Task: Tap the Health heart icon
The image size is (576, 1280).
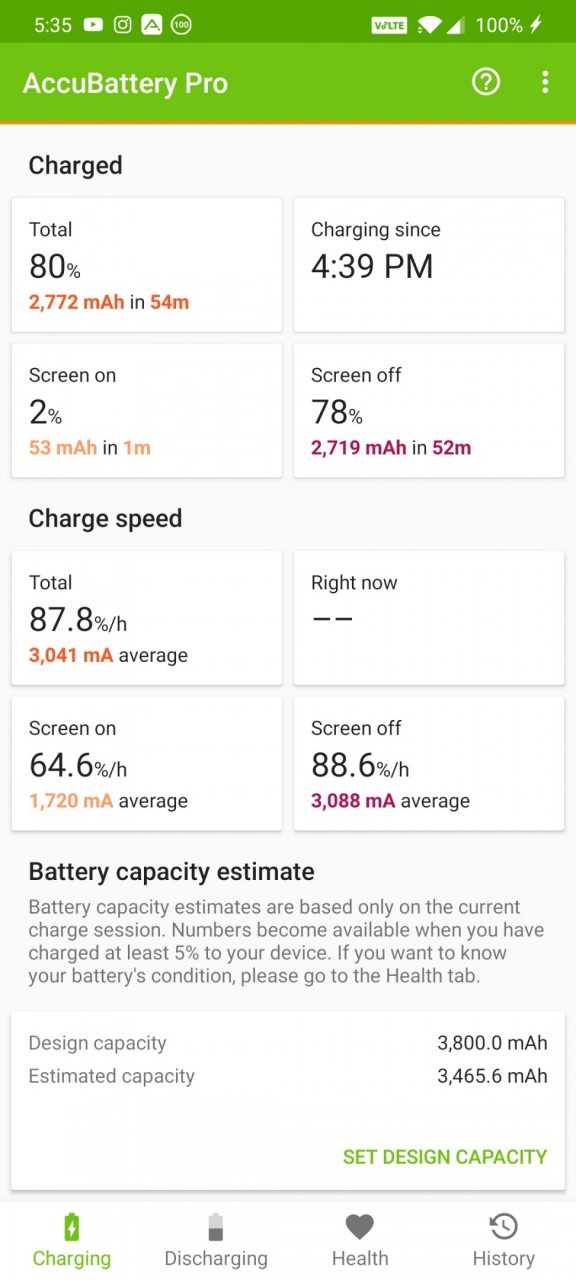Action: [x=360, y=1226]
